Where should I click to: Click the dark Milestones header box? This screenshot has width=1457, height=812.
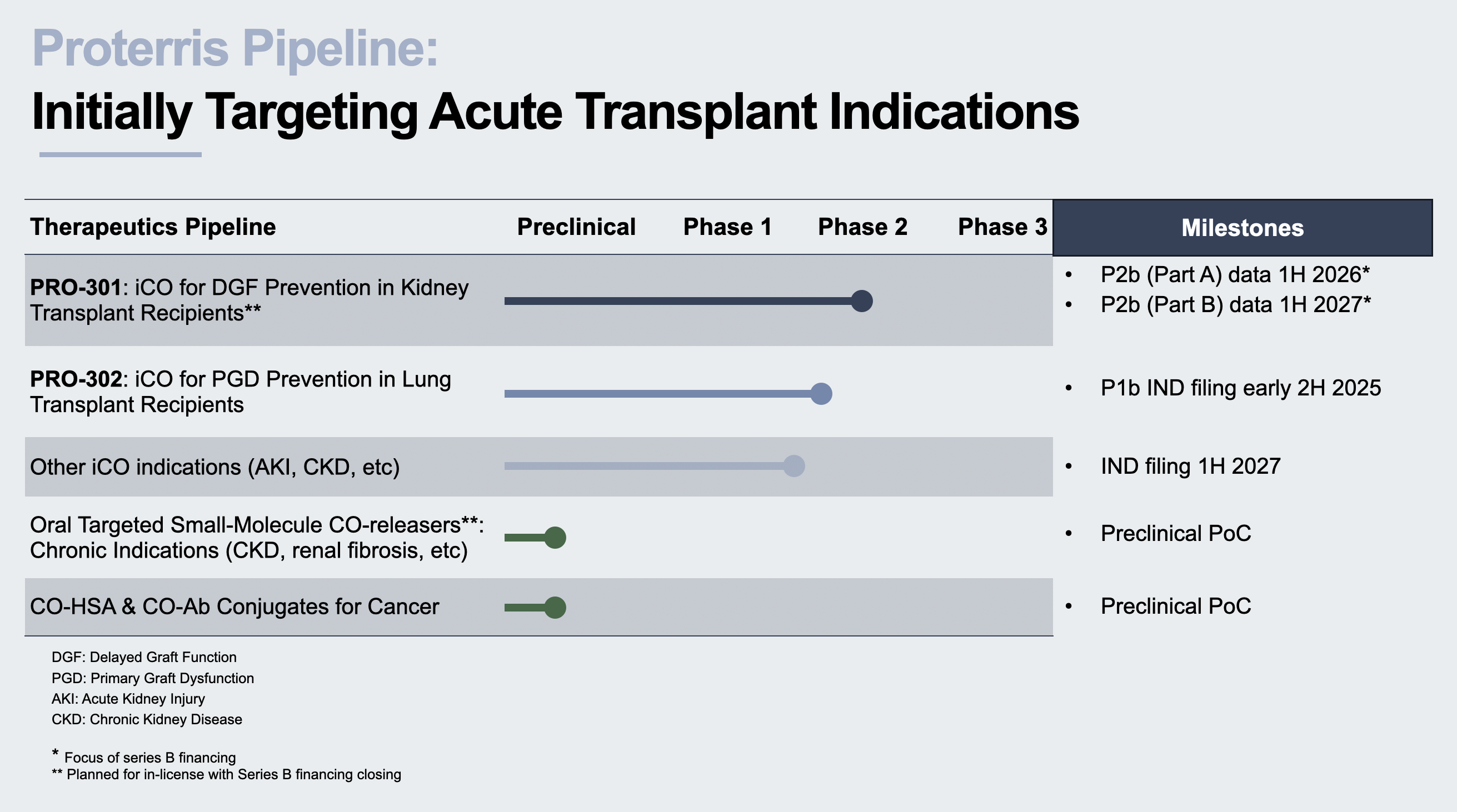[1242, 228]
